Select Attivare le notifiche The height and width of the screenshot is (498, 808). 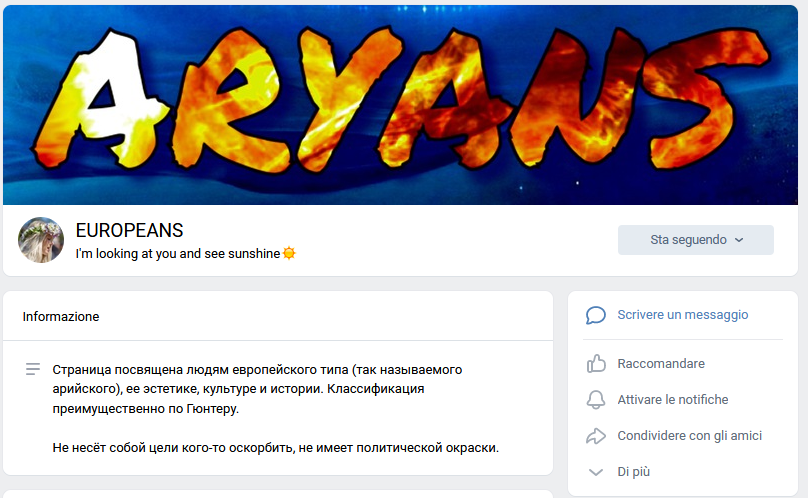pos(673,400)
